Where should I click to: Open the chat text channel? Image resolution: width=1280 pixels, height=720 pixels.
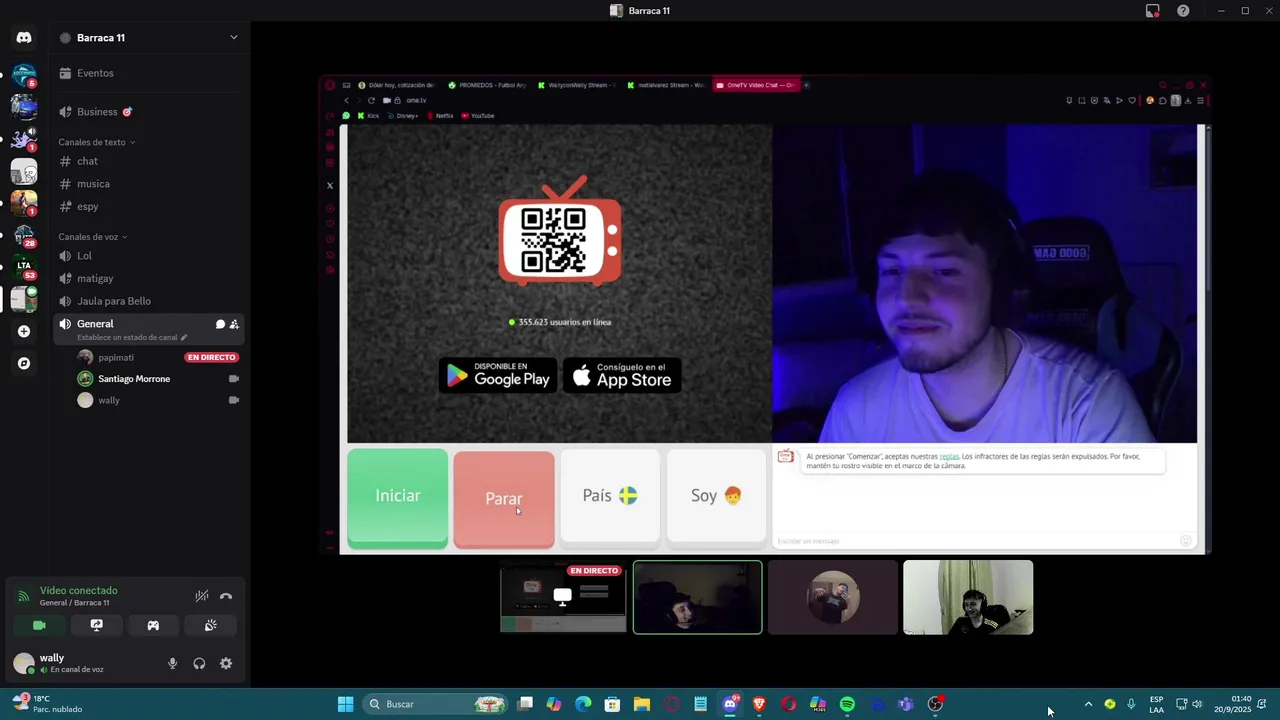pyautogui.click(x=148, y=161)
